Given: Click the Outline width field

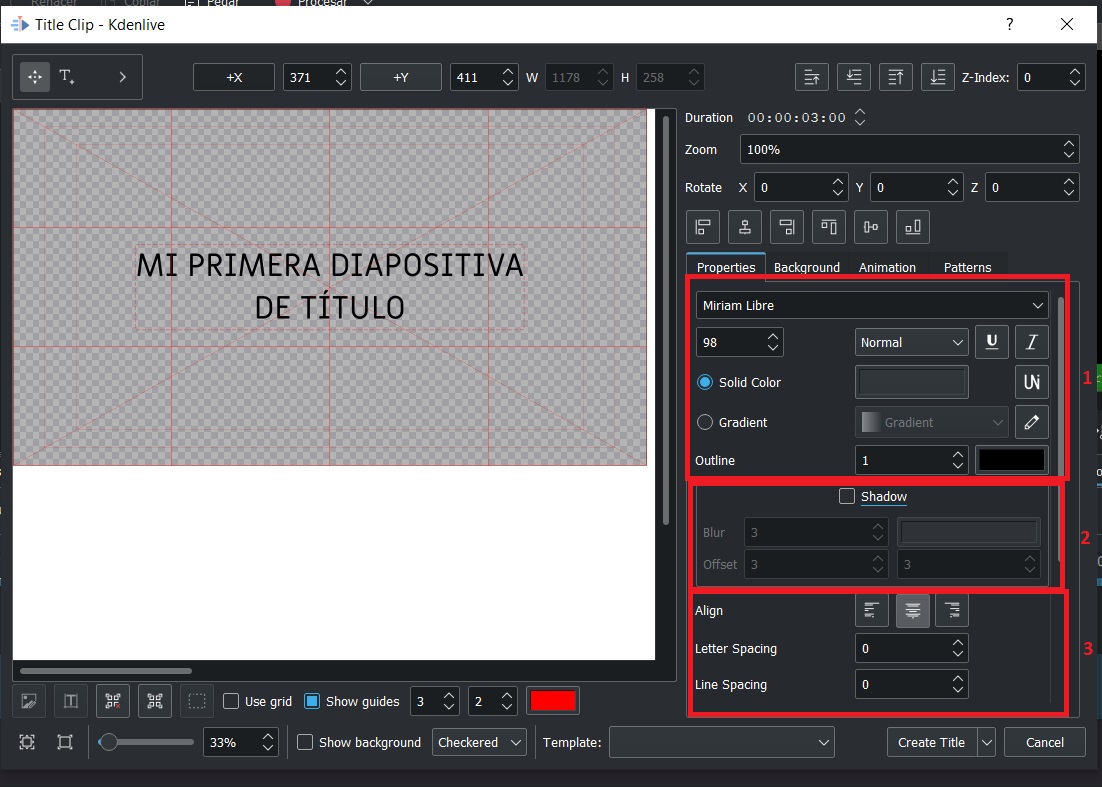Looking at the screenshot, I should tap(912, 460).
